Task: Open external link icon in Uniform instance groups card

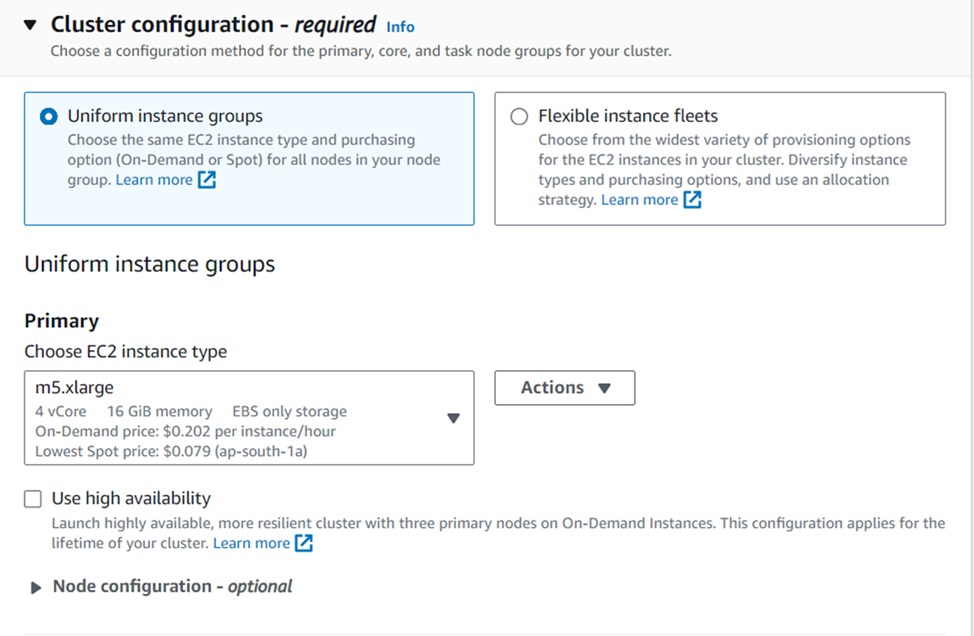Action: click(207, 180)
